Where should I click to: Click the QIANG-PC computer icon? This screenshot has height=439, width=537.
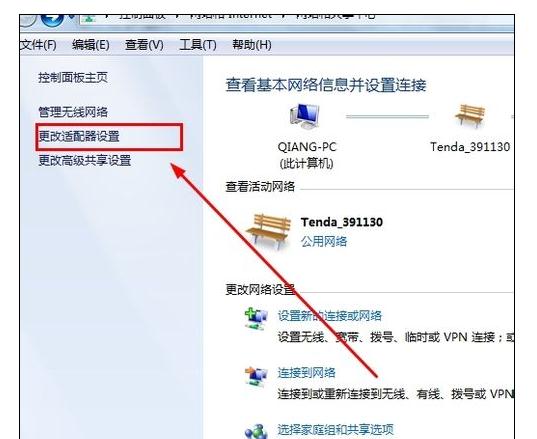coord(304,117)
